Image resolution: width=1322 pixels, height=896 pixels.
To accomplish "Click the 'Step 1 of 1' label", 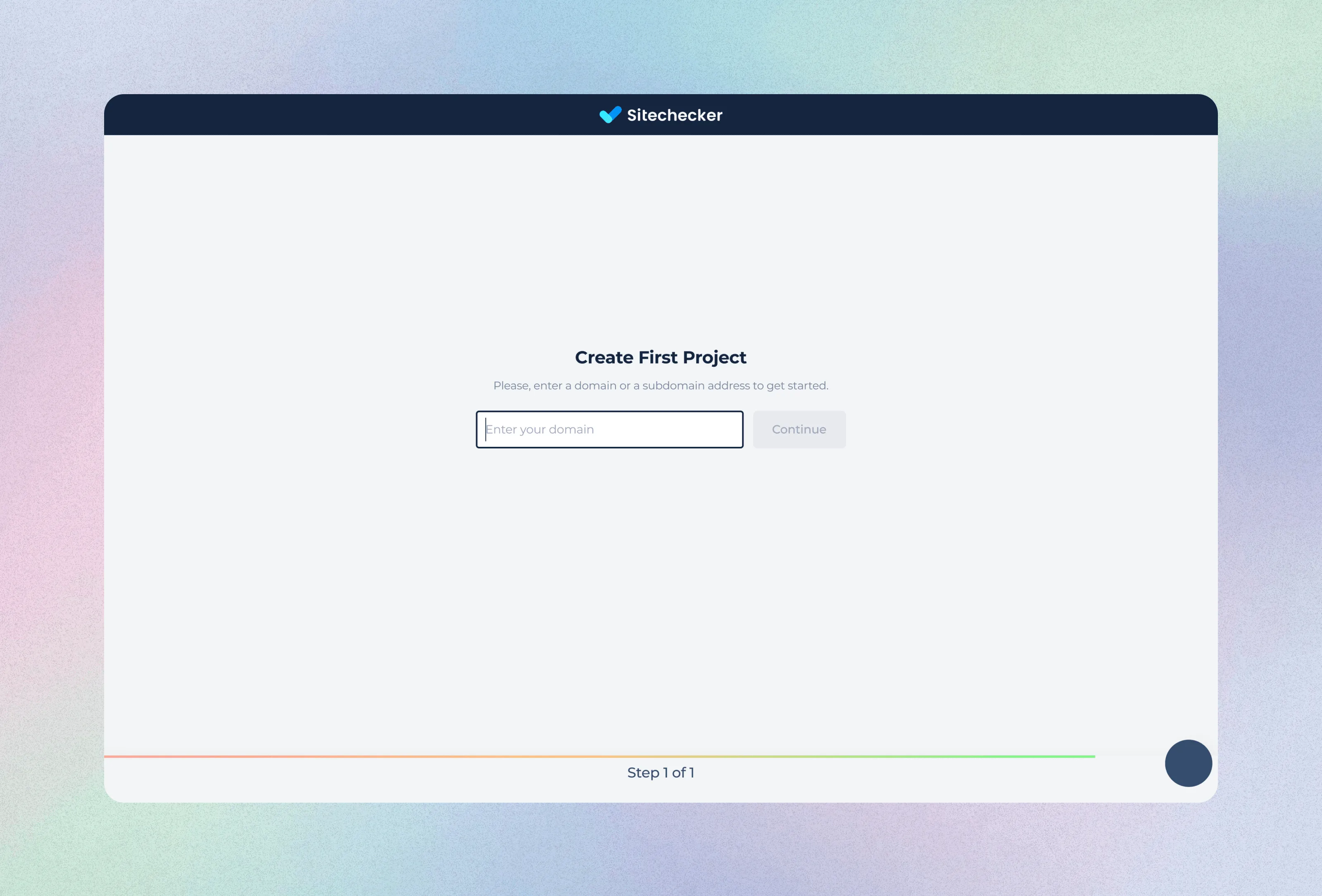I will [661, 773].
